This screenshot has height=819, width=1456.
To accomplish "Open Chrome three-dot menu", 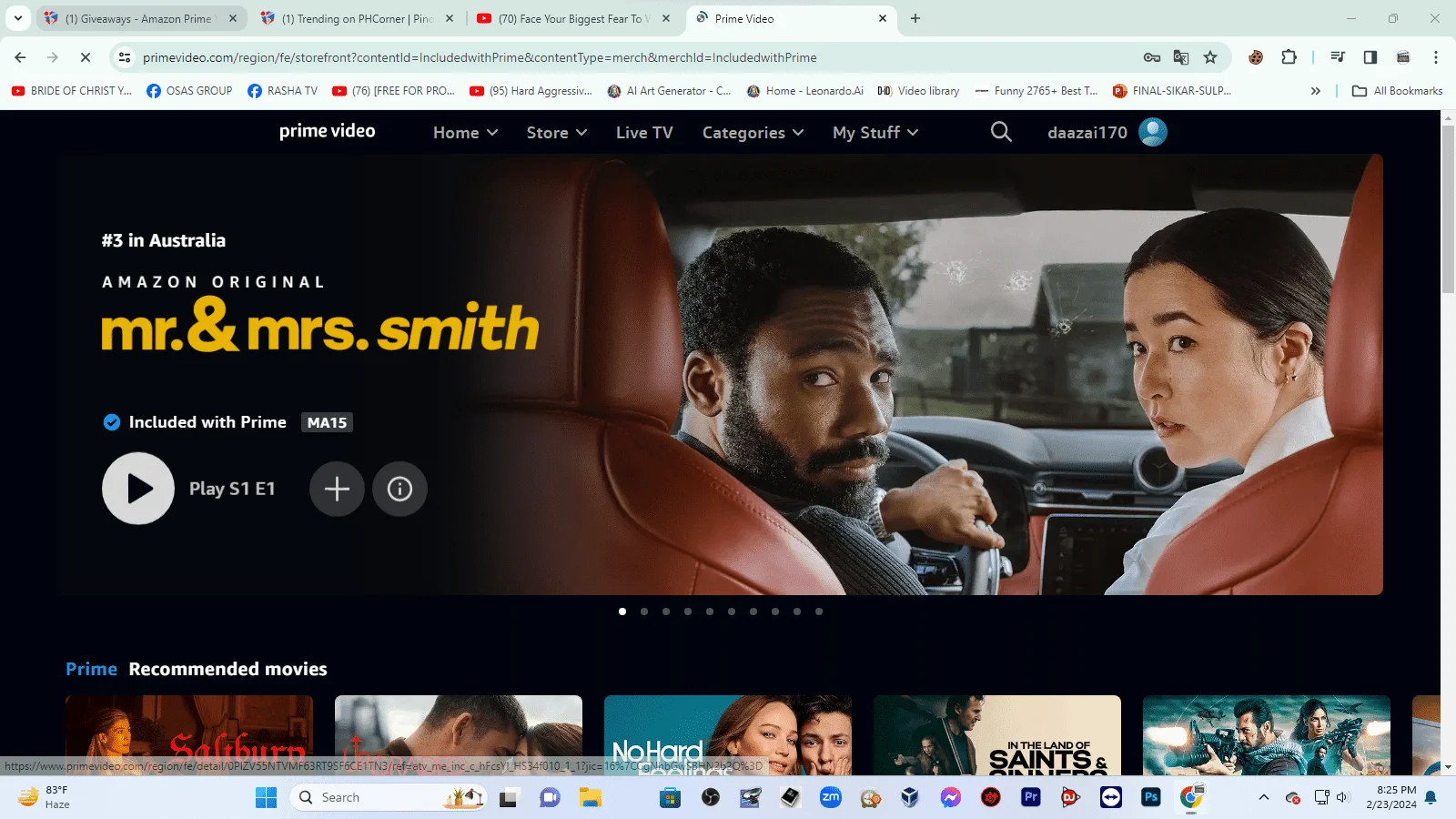I will coord(1436,57).
